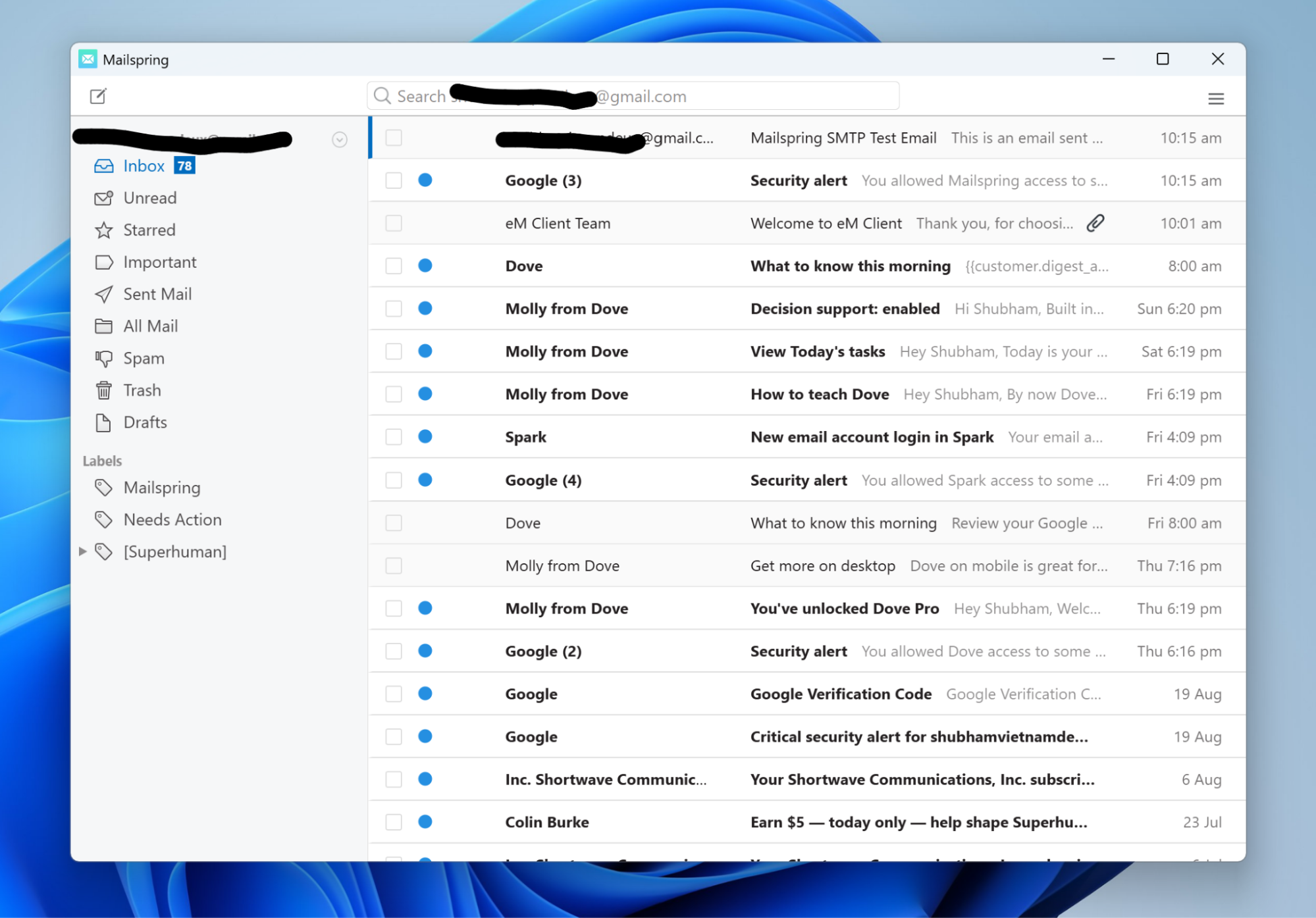Open Google Verification Code email
The height and width of the screenshot is (918, 1316).
[x=807, y=694]
